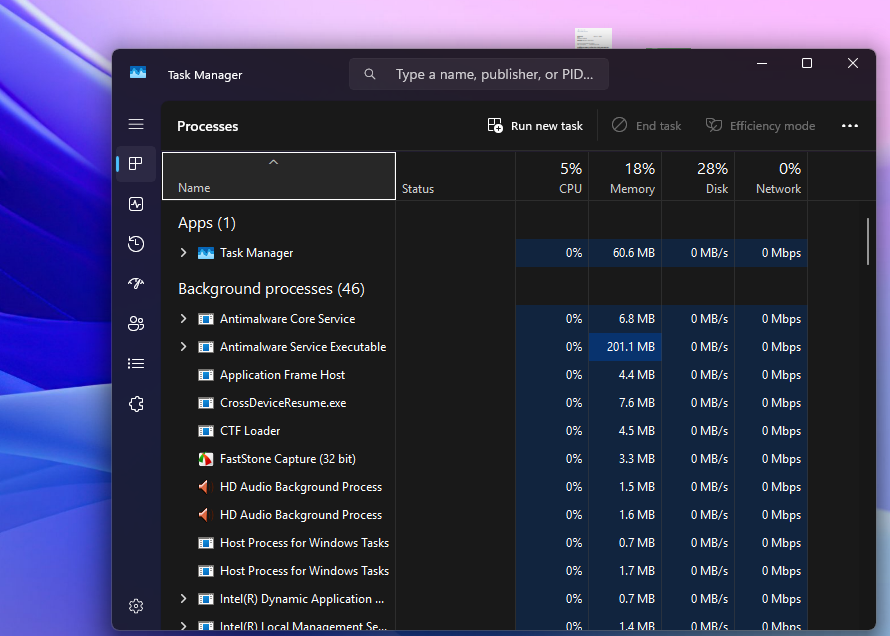Focus the name, publisher, or PID search field
Viewport: 890px width, 636px height.
pos(479,74)
